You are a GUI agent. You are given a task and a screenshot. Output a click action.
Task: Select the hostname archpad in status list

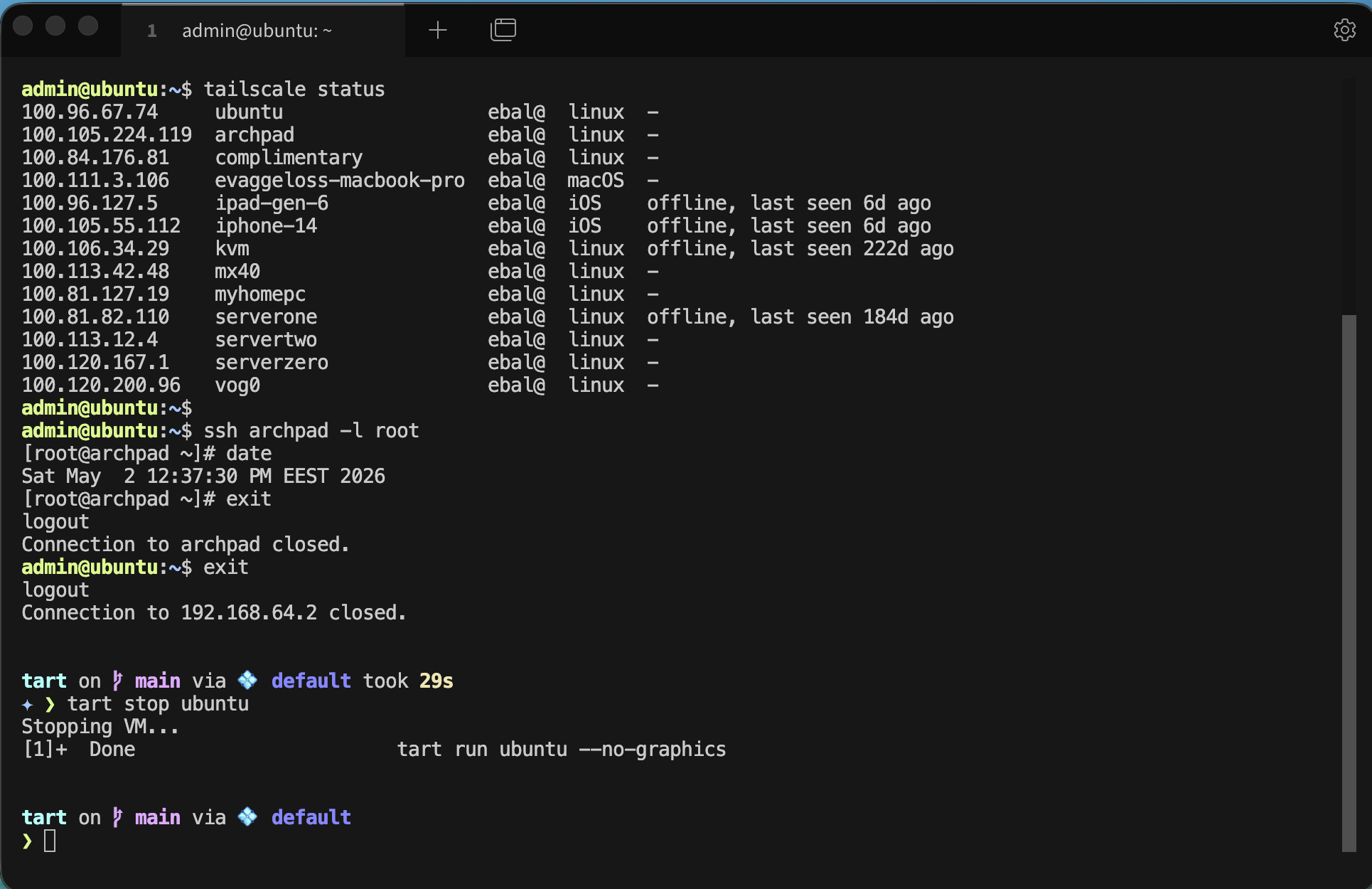click(x=254, y=135)
